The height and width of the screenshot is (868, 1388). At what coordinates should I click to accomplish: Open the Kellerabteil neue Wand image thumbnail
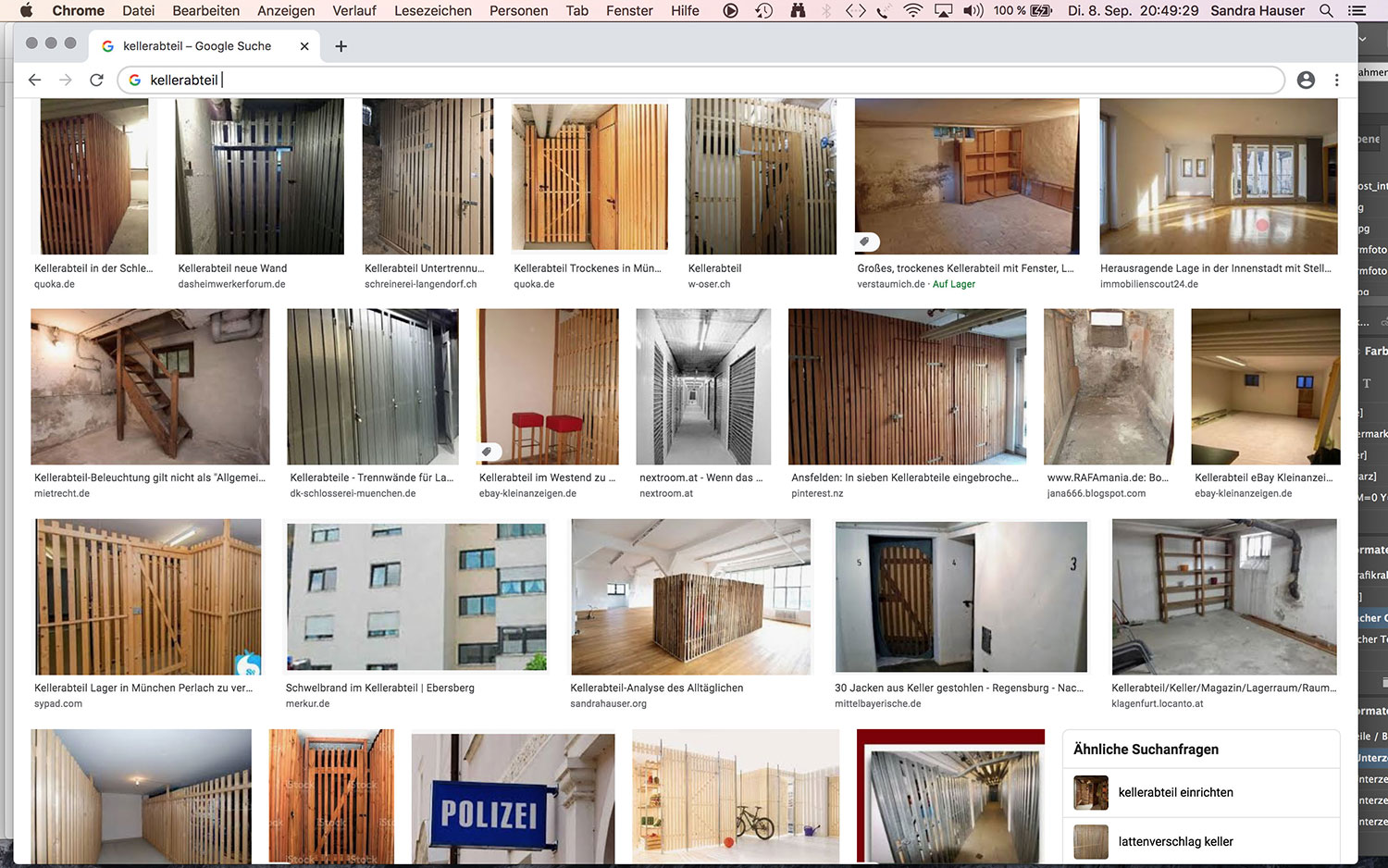coord(259,176)
